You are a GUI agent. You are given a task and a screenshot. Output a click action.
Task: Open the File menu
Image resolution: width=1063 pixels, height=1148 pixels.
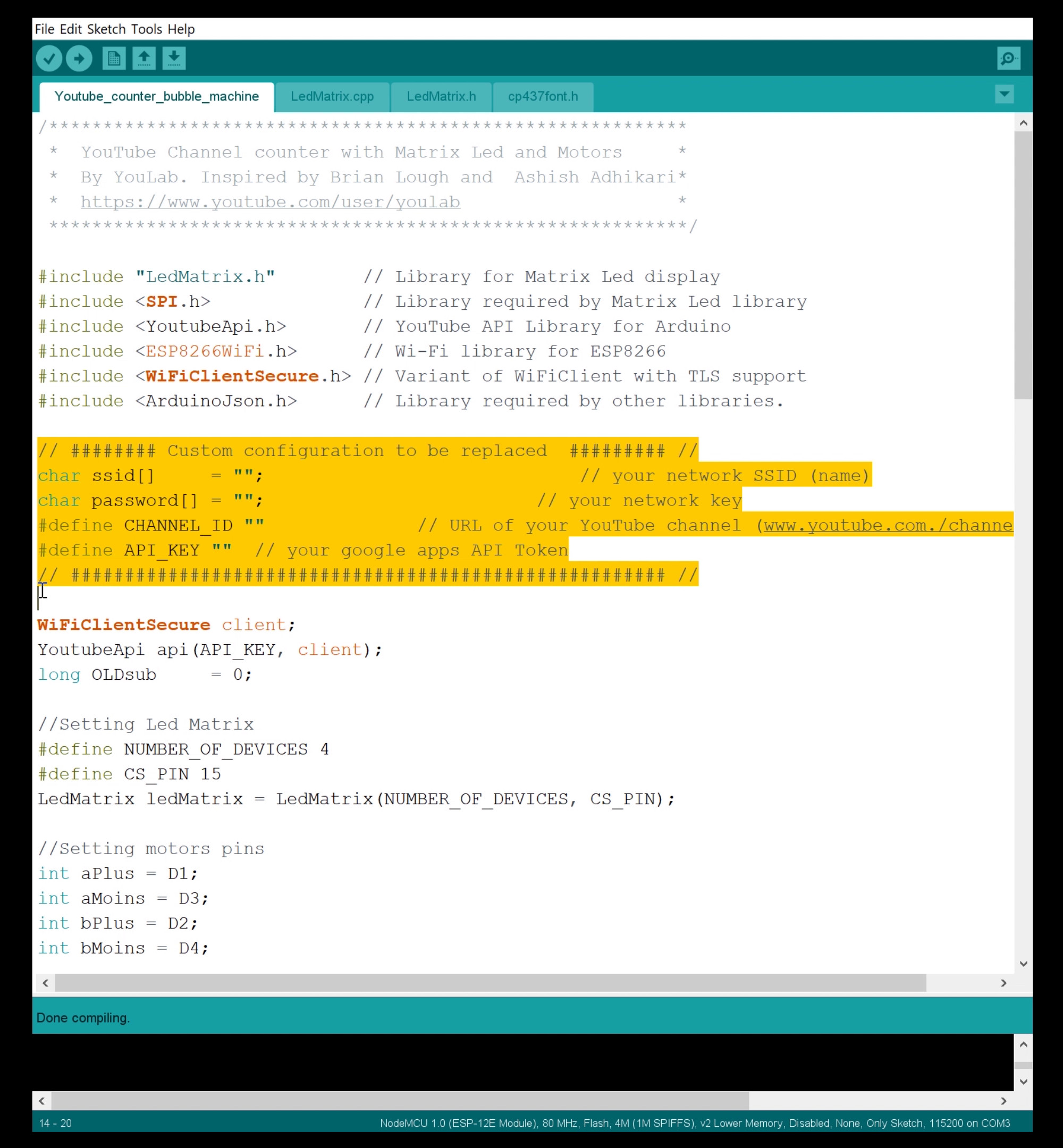point(45,28)
